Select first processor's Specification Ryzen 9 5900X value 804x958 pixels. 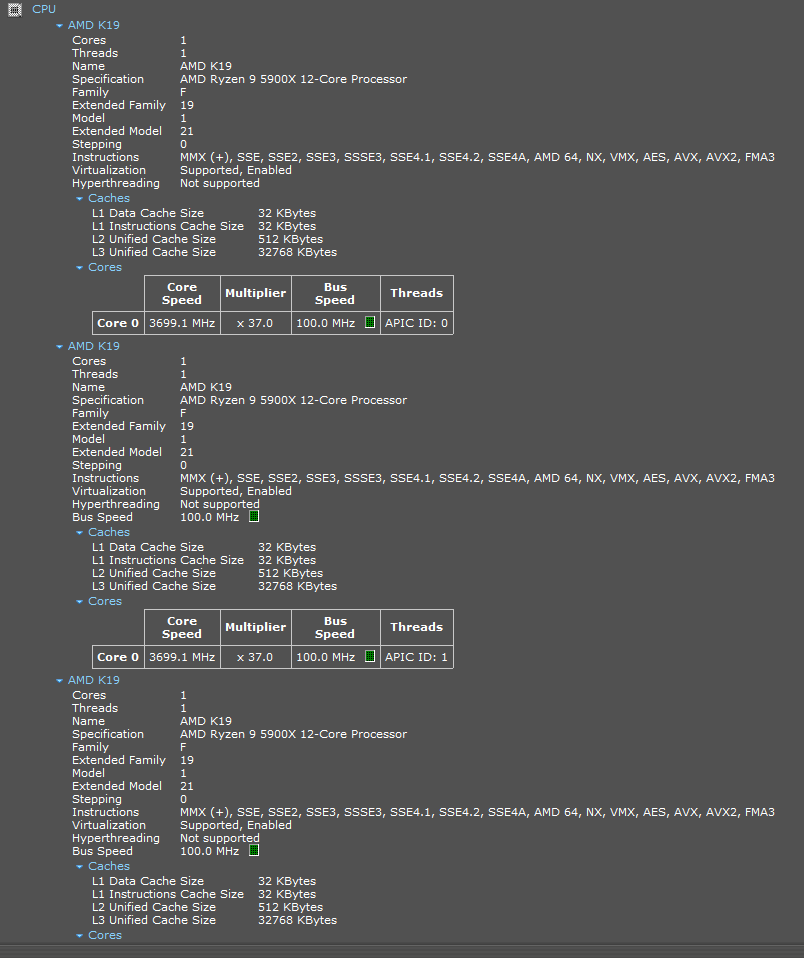[293, 79]
